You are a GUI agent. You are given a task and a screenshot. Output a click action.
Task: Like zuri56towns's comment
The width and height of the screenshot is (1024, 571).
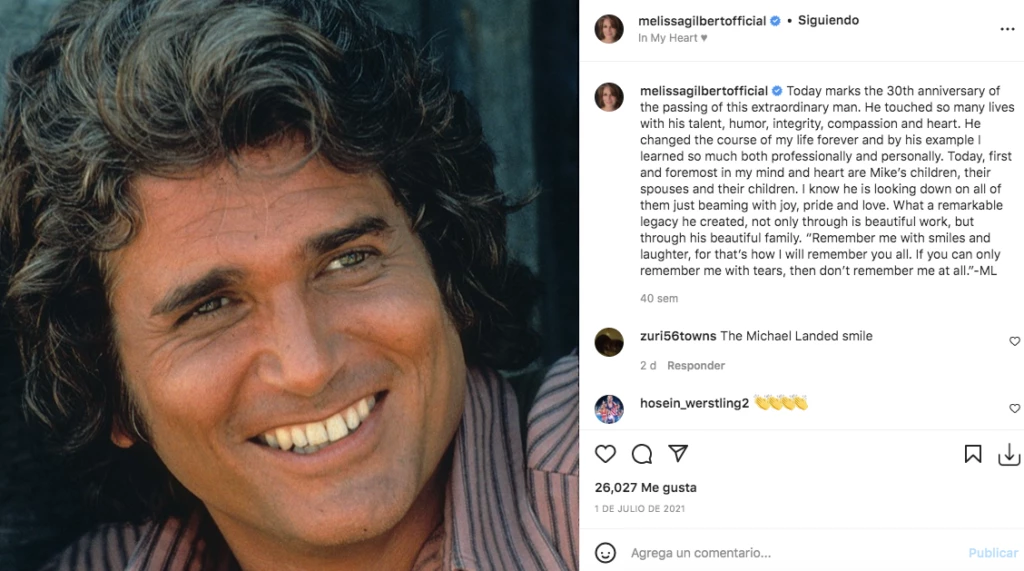tap(1014, 342)
